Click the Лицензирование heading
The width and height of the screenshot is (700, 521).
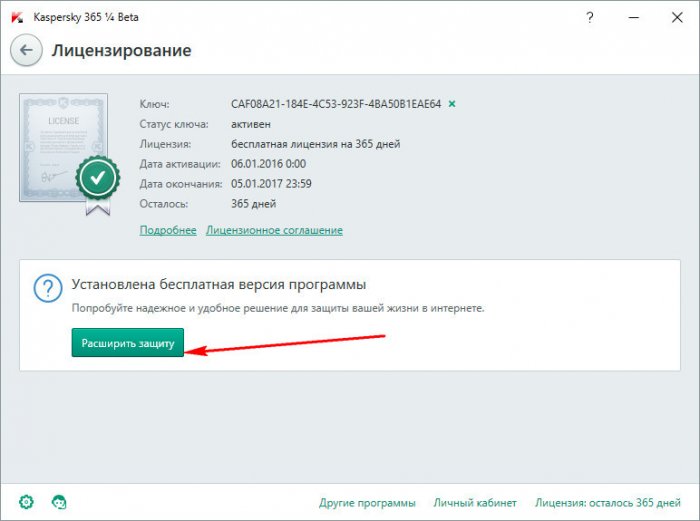click(x=121, y=50)
